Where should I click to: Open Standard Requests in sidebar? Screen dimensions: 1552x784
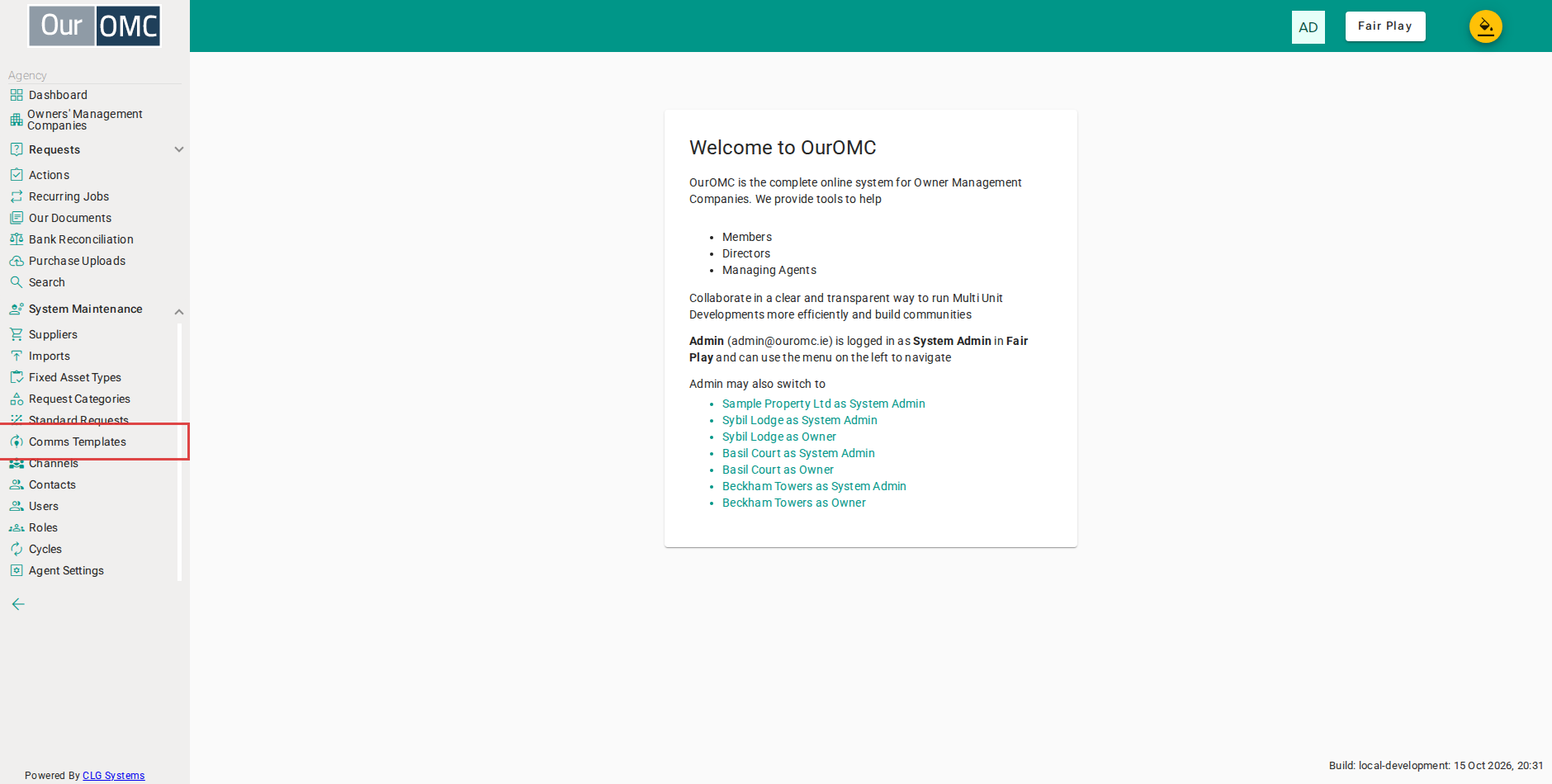point(78,419)
